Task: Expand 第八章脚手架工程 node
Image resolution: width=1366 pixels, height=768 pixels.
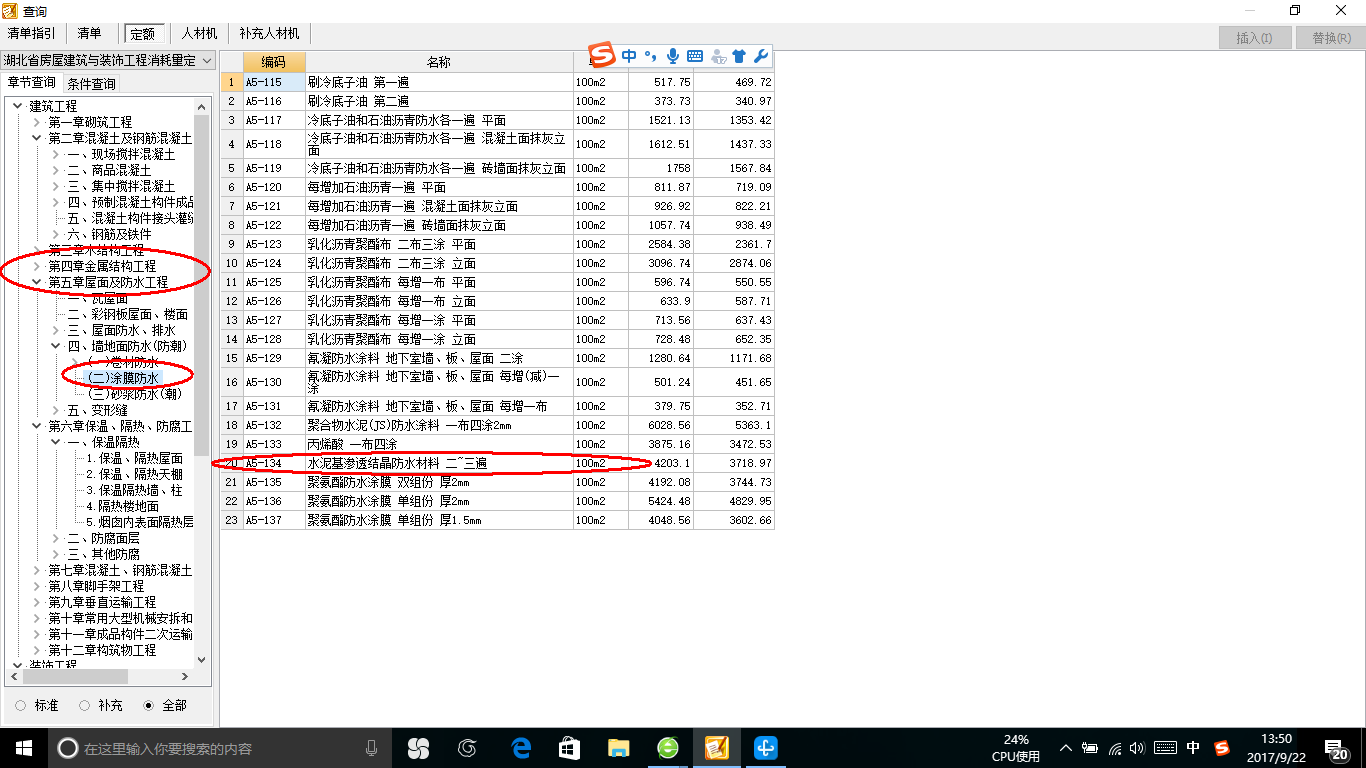Action: click(x=37, y=586)
